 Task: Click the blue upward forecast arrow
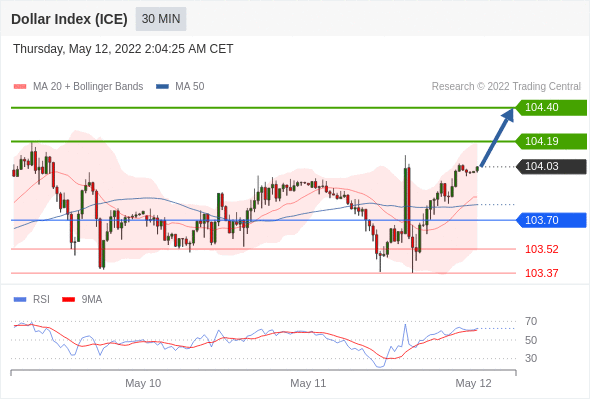pos(497,137)
